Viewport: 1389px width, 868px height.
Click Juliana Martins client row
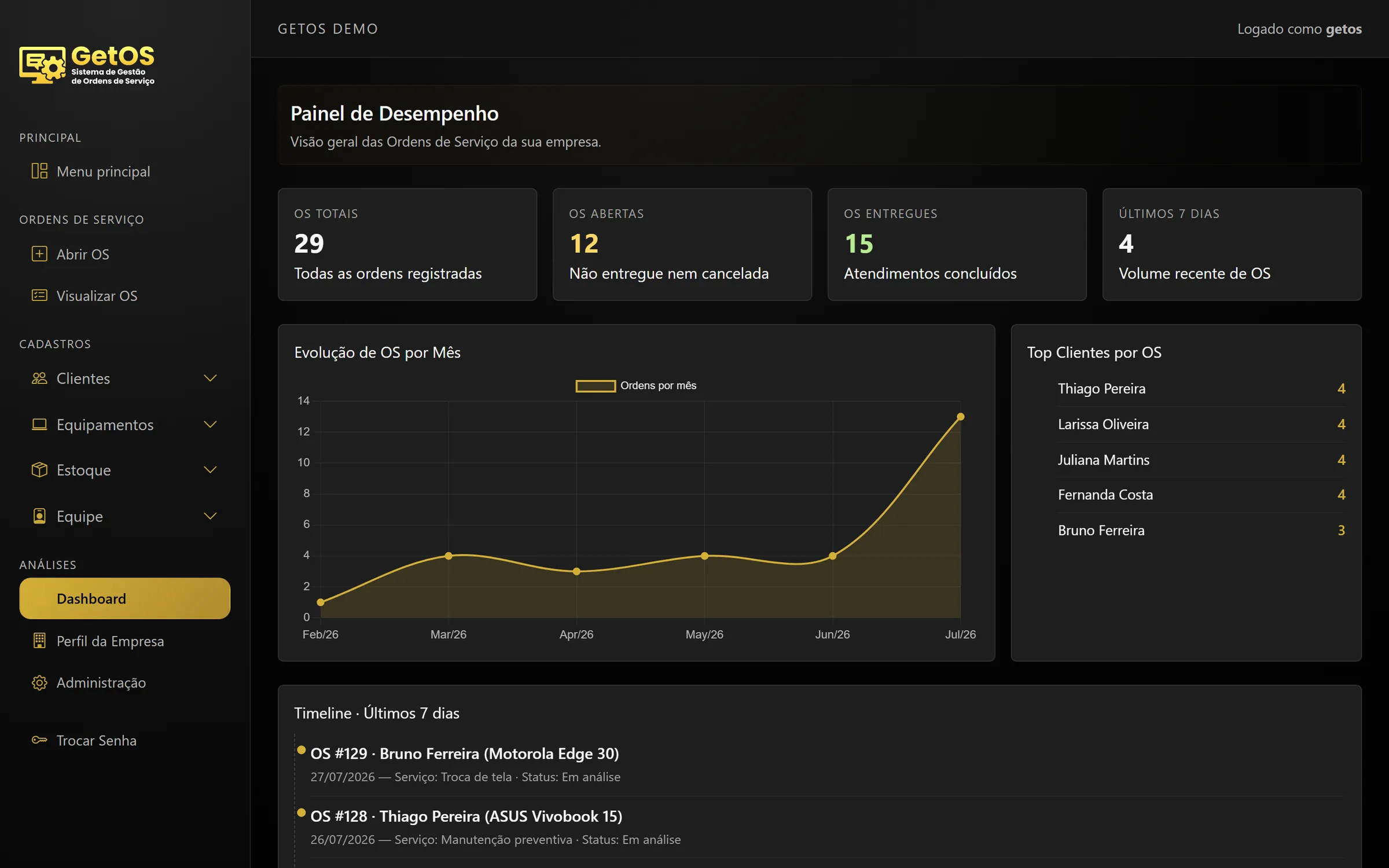(x=1201, y=460)
